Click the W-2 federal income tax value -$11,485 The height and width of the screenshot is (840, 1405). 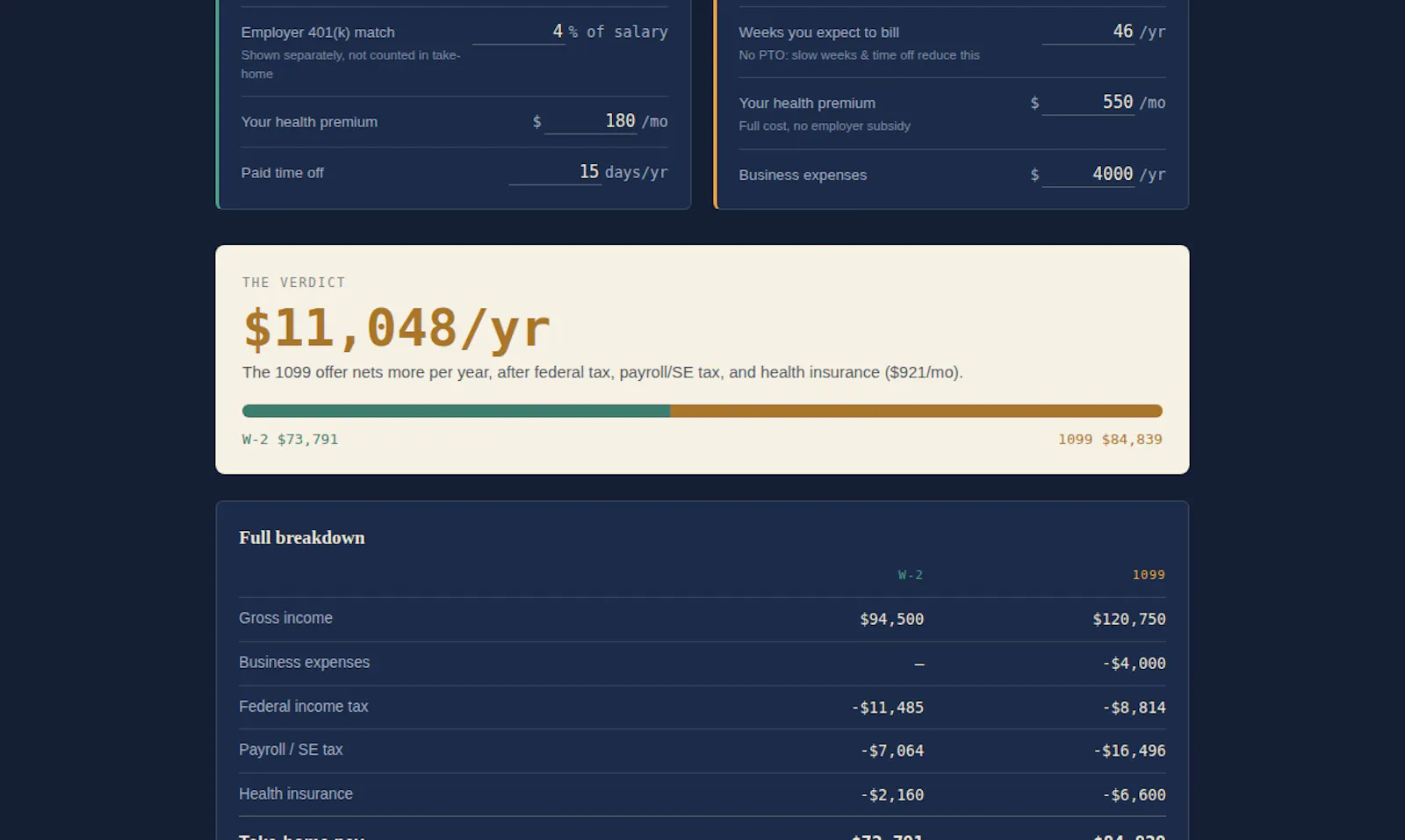click(887, 707)
